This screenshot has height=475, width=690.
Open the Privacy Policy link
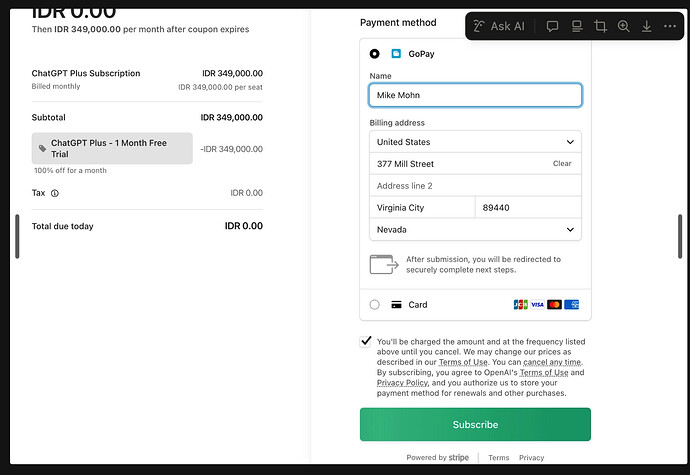(x=402, y=383)
